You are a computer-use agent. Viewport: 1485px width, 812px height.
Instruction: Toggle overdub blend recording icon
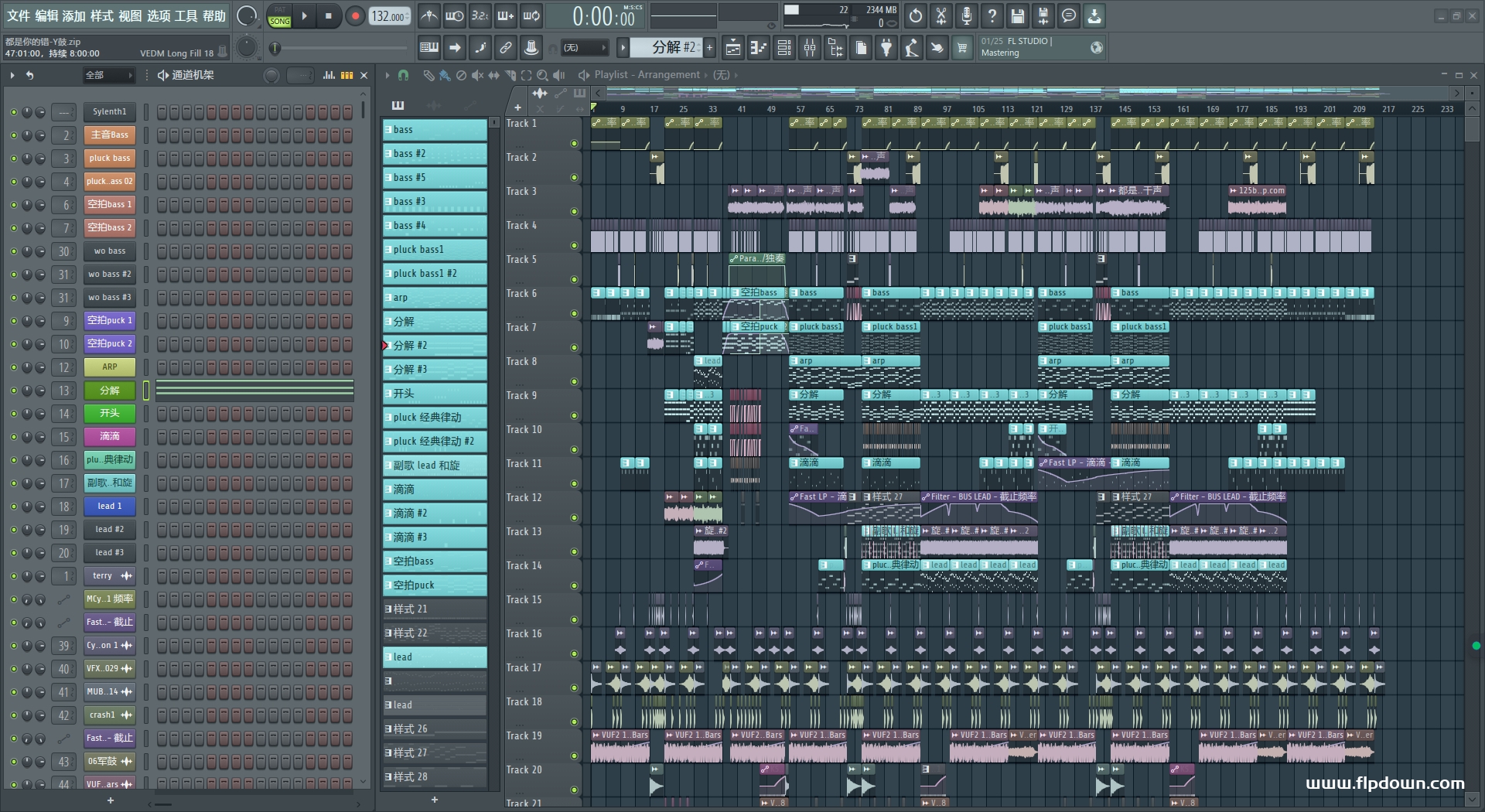[x=506, y=15]
